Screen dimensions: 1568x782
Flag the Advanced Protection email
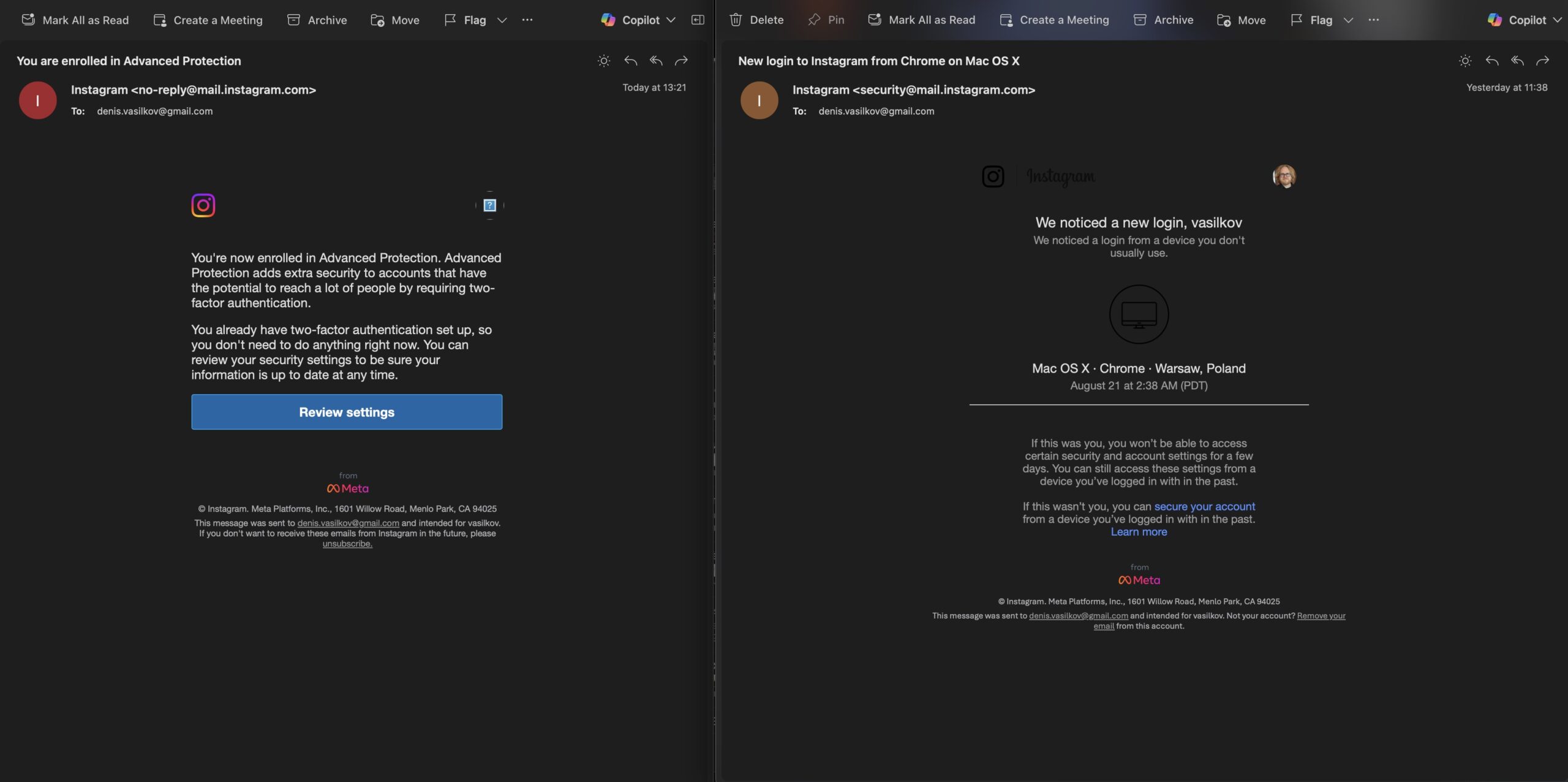tap(465, 20)
